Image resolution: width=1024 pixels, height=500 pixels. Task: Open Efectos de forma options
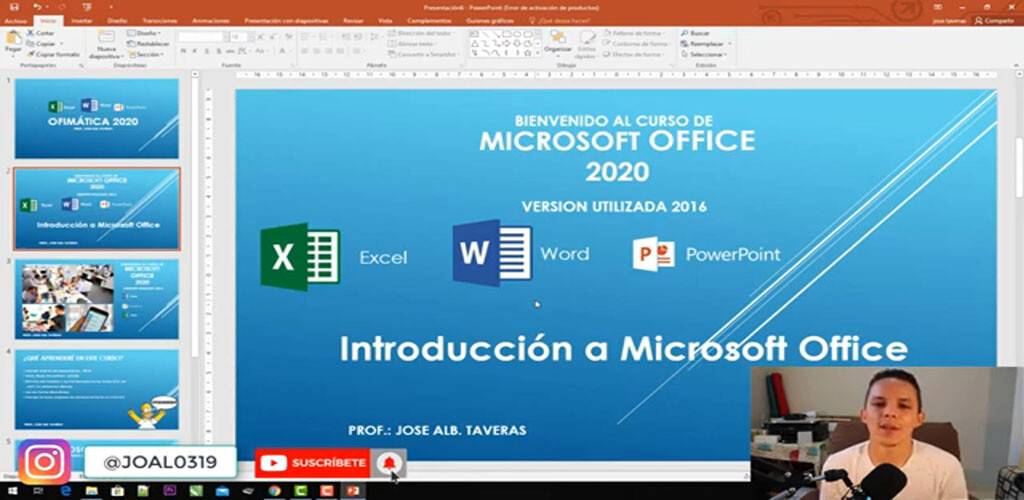pyautogui.click(x=633, y=55)
